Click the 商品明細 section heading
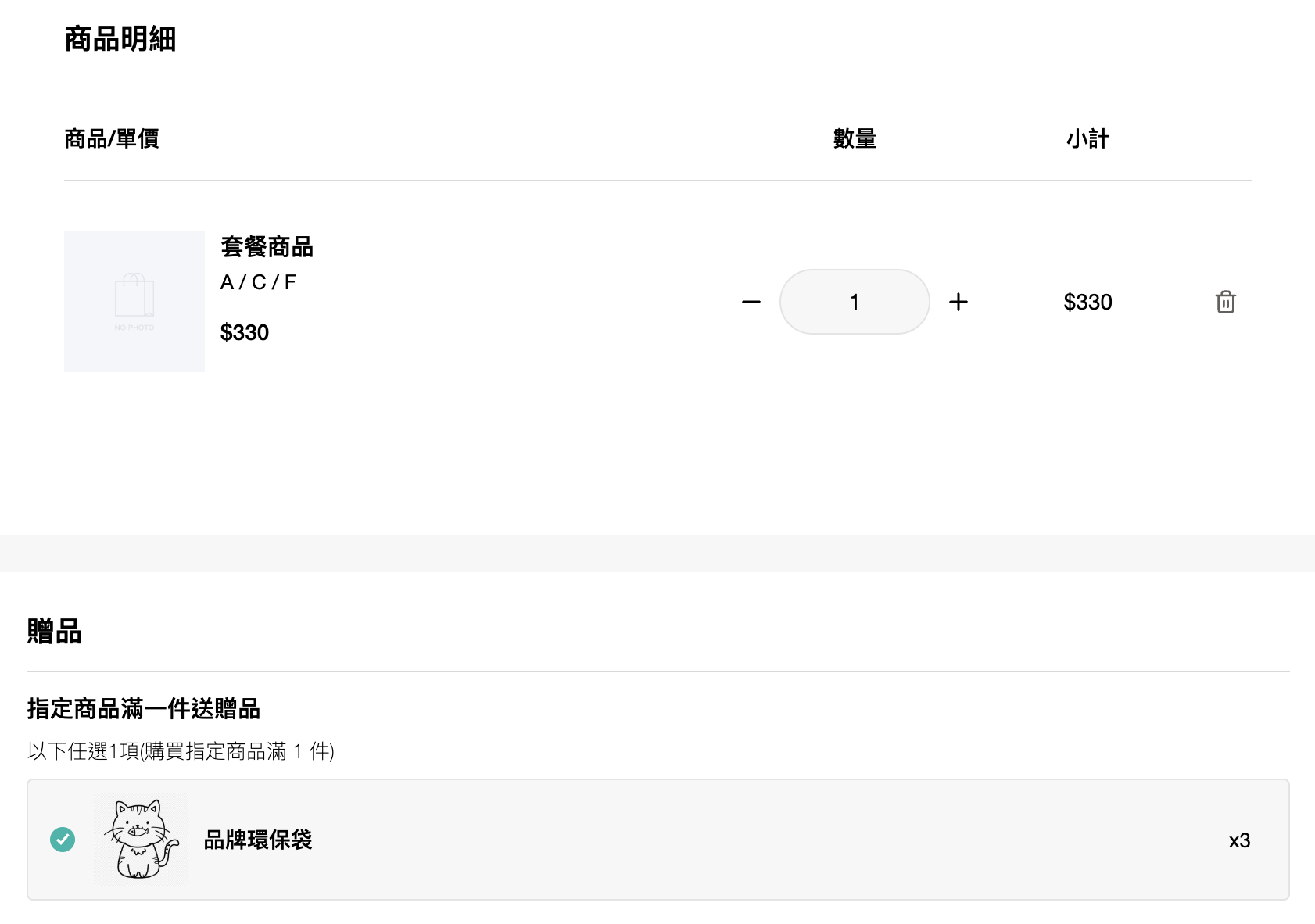1315x924 pixels. coord(120,39)
